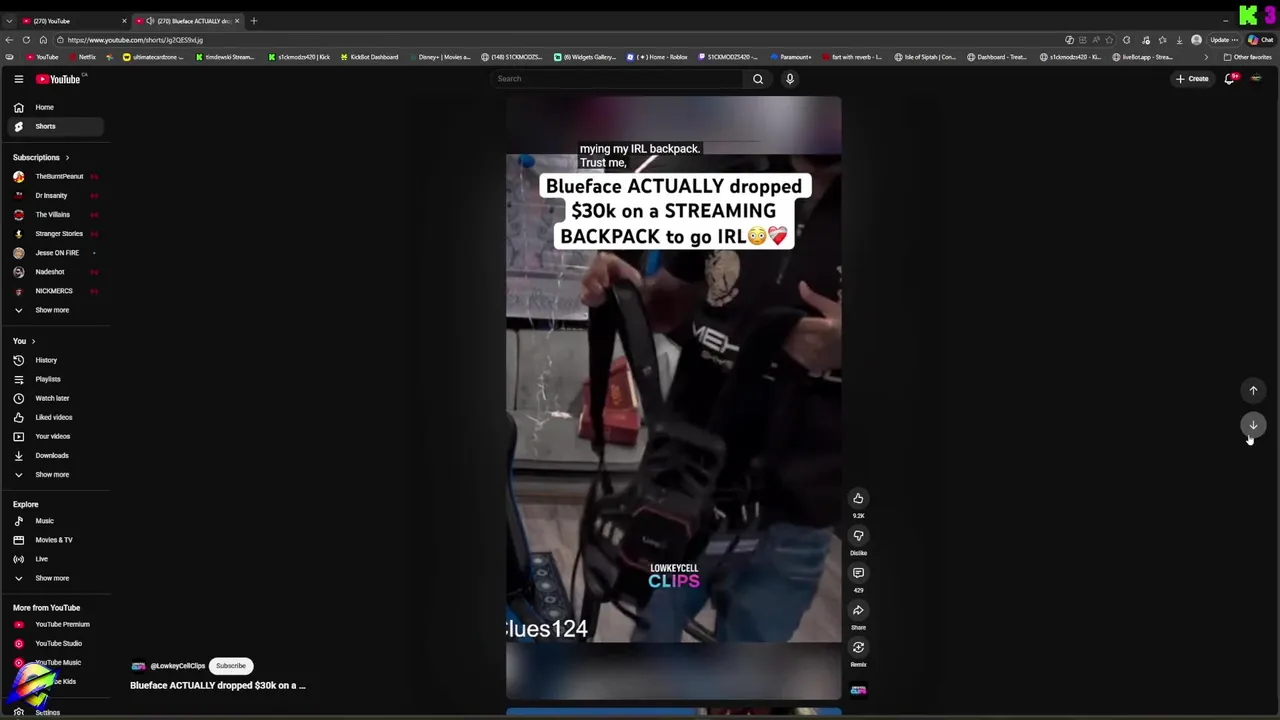Expand Subscriptions section chevron
This screenshot has width=1280, height=720.
point(67,157)
